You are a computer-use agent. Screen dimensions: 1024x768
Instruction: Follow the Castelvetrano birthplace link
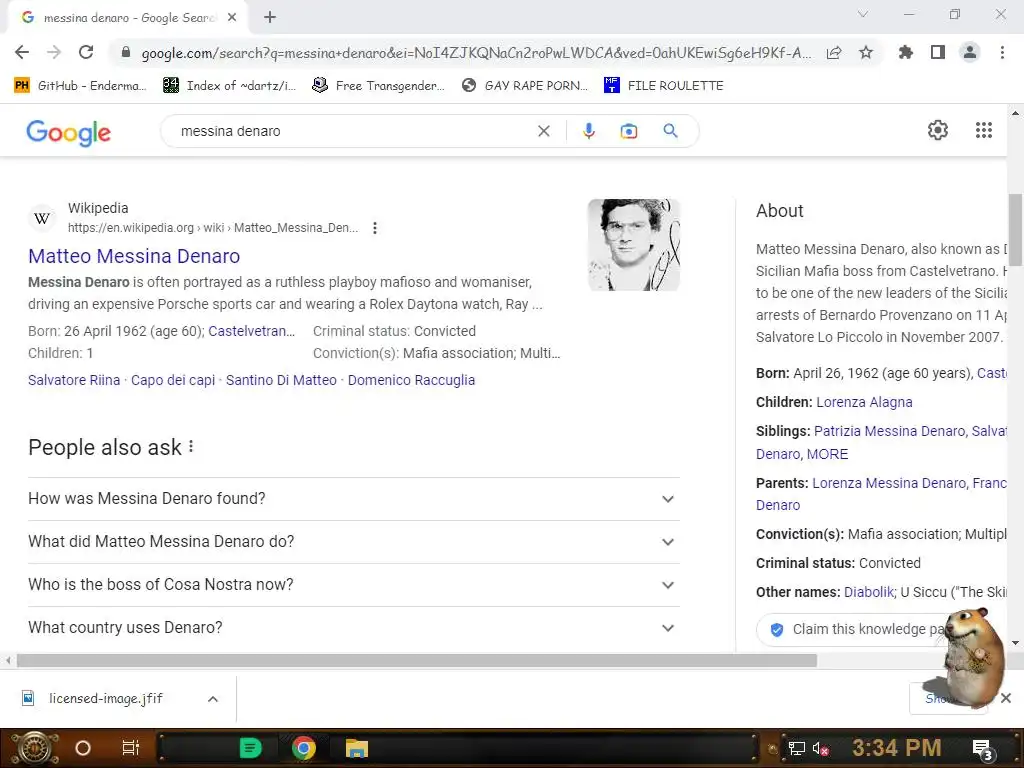coord(251,331)
